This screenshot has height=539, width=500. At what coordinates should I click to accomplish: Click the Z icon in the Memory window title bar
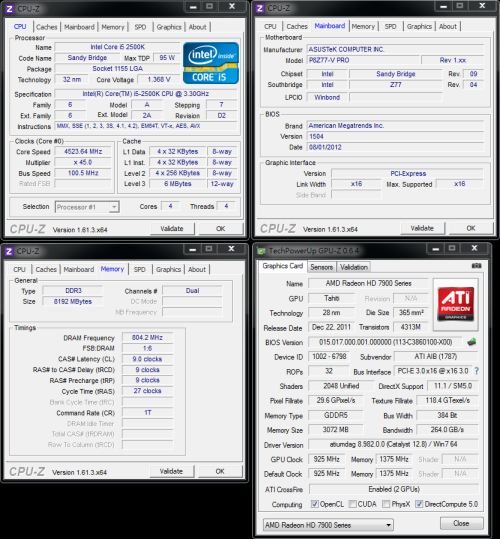(9, 251)
